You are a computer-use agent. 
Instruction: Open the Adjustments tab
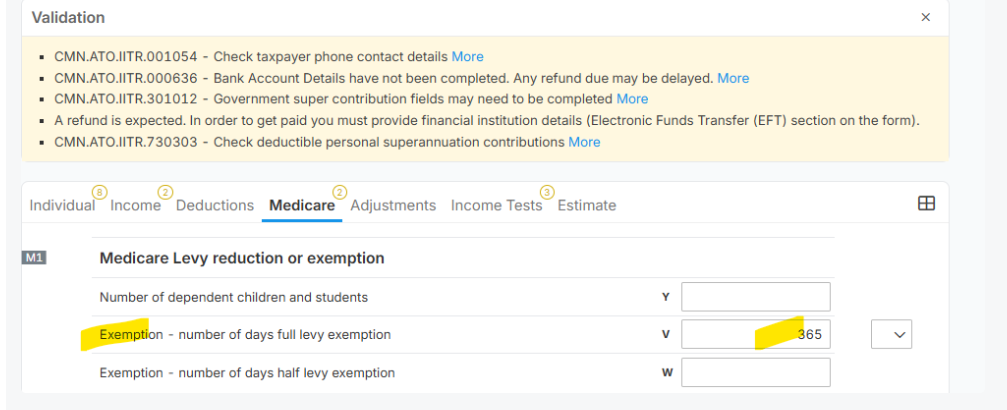click(x=393, y=206)
